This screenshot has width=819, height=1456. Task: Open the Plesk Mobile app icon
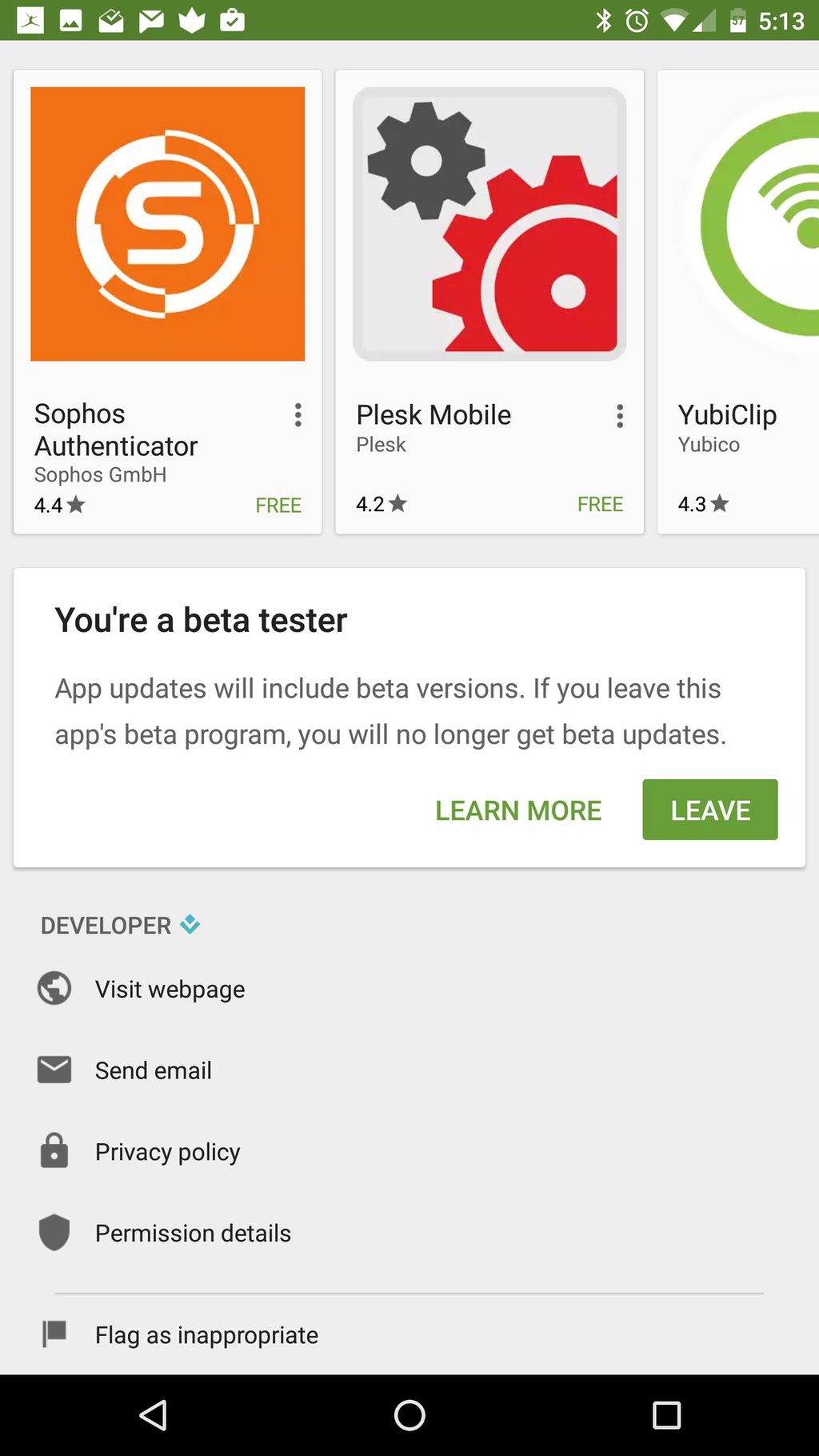(489, 224)
